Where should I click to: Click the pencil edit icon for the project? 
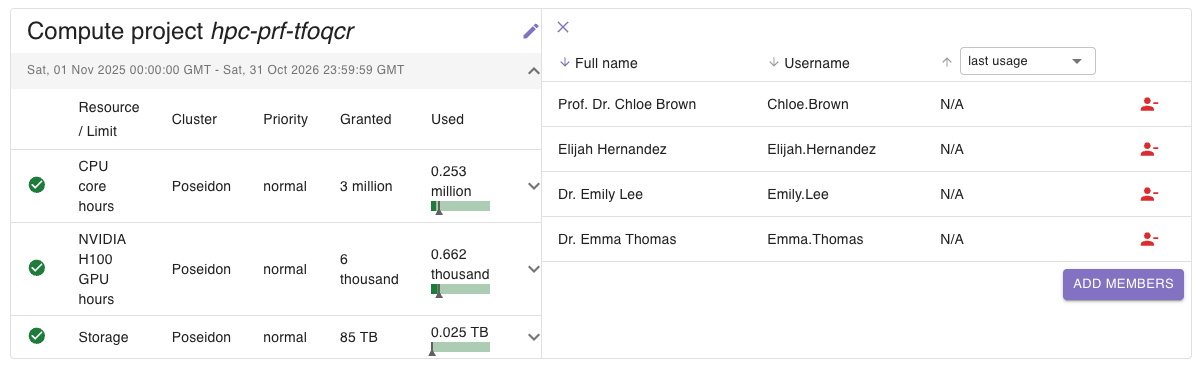click(531, 31)
